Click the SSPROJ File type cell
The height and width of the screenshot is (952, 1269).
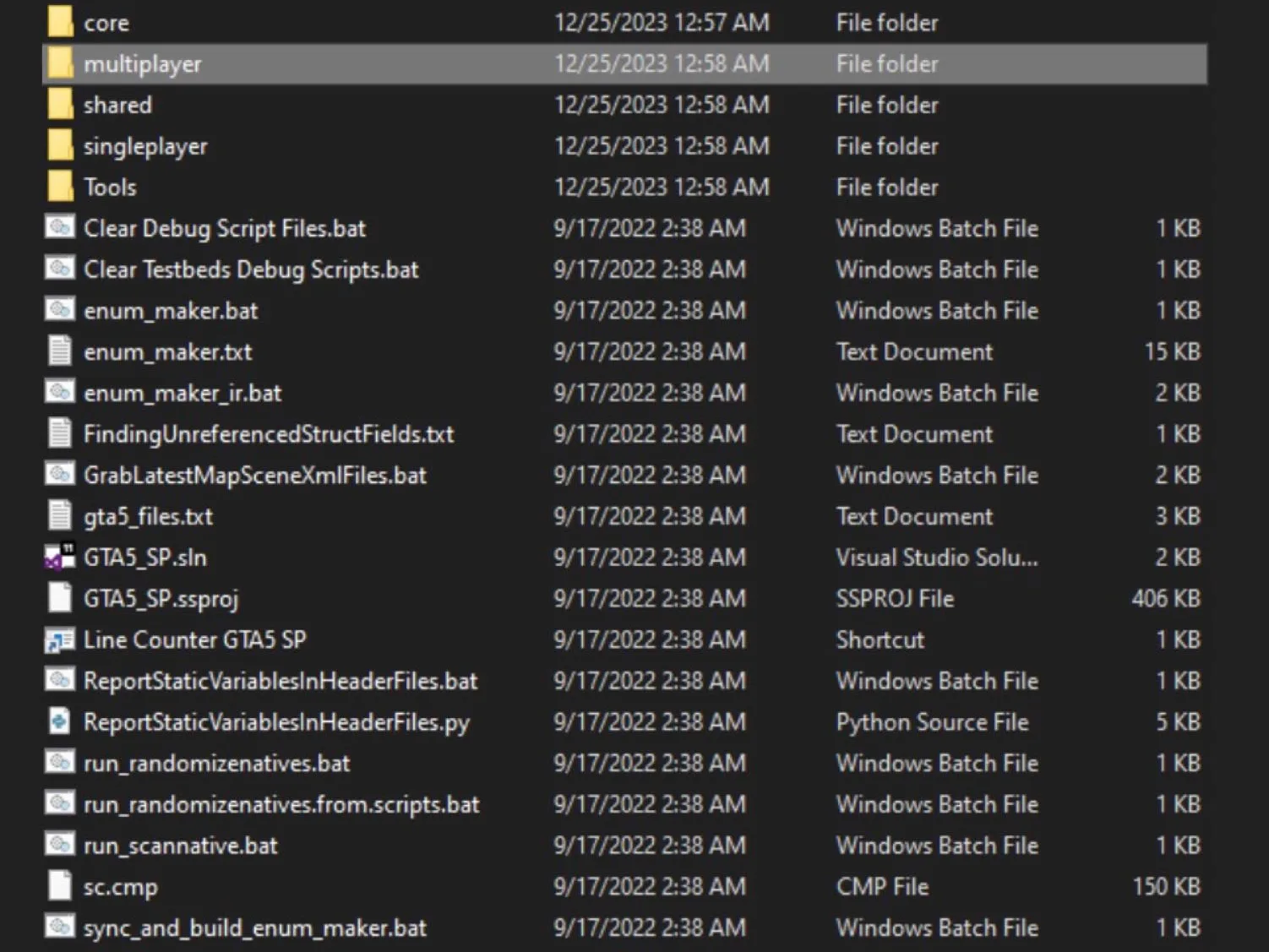895,598
